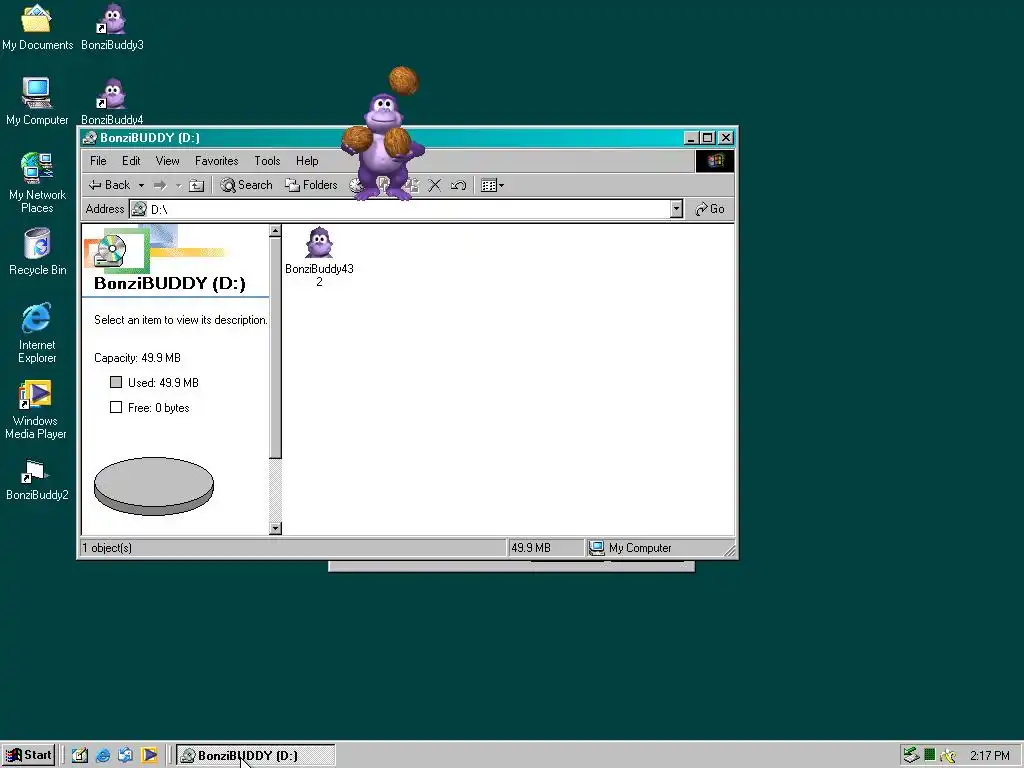Image resolution: width=1024 pixels, height=768 pixels.
Task: Click the 2:17 PM clock in the taskbar
Action: [989, 756]
